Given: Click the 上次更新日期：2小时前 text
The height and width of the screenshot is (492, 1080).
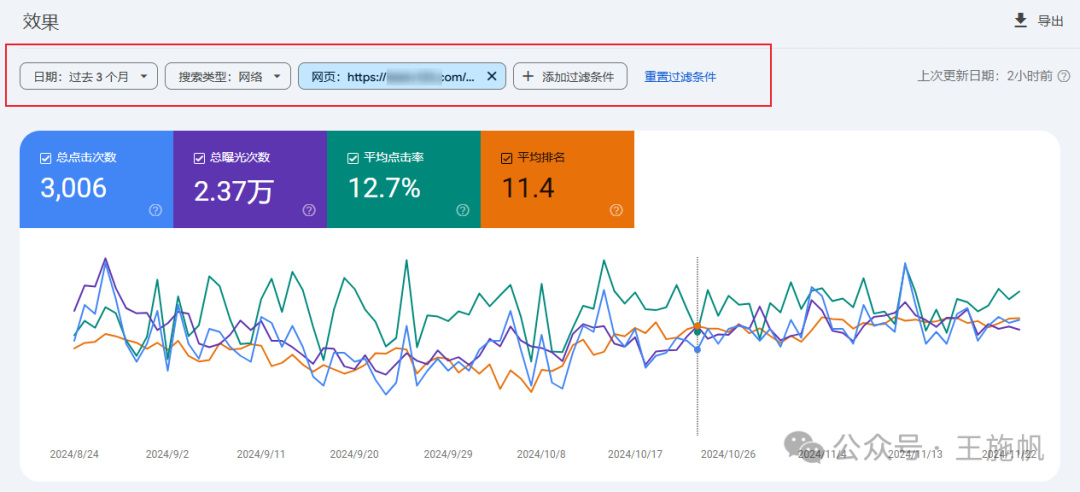Looking at the screenshot, I should [x=985, y=76].
